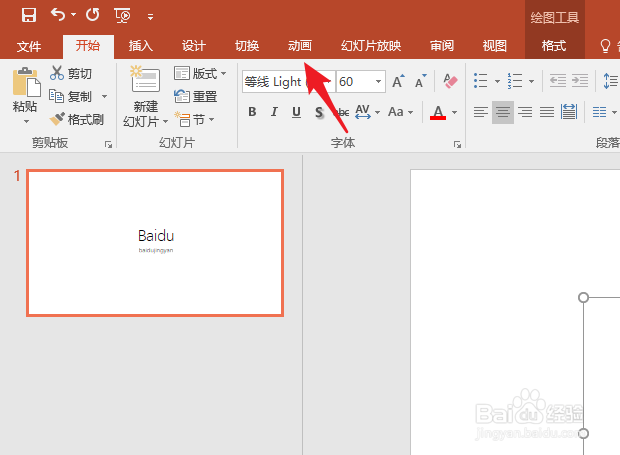Image resolution: width=620 pixels, height=455 pixels.
Task: Click the 新建幻灯片 icon
Action: tap(145, 79)
